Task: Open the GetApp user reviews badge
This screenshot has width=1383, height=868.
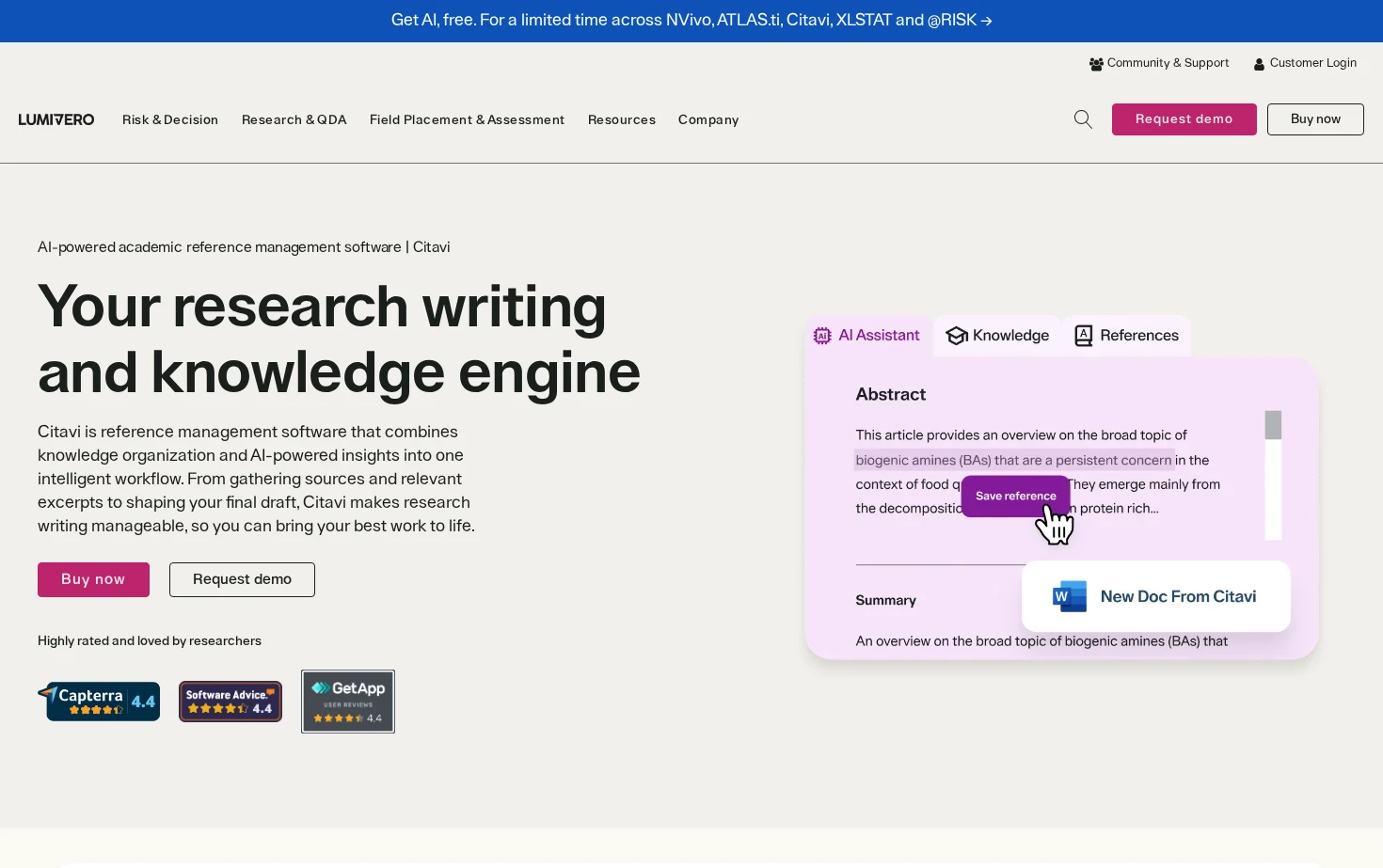Action: click(x=348, y=702)
